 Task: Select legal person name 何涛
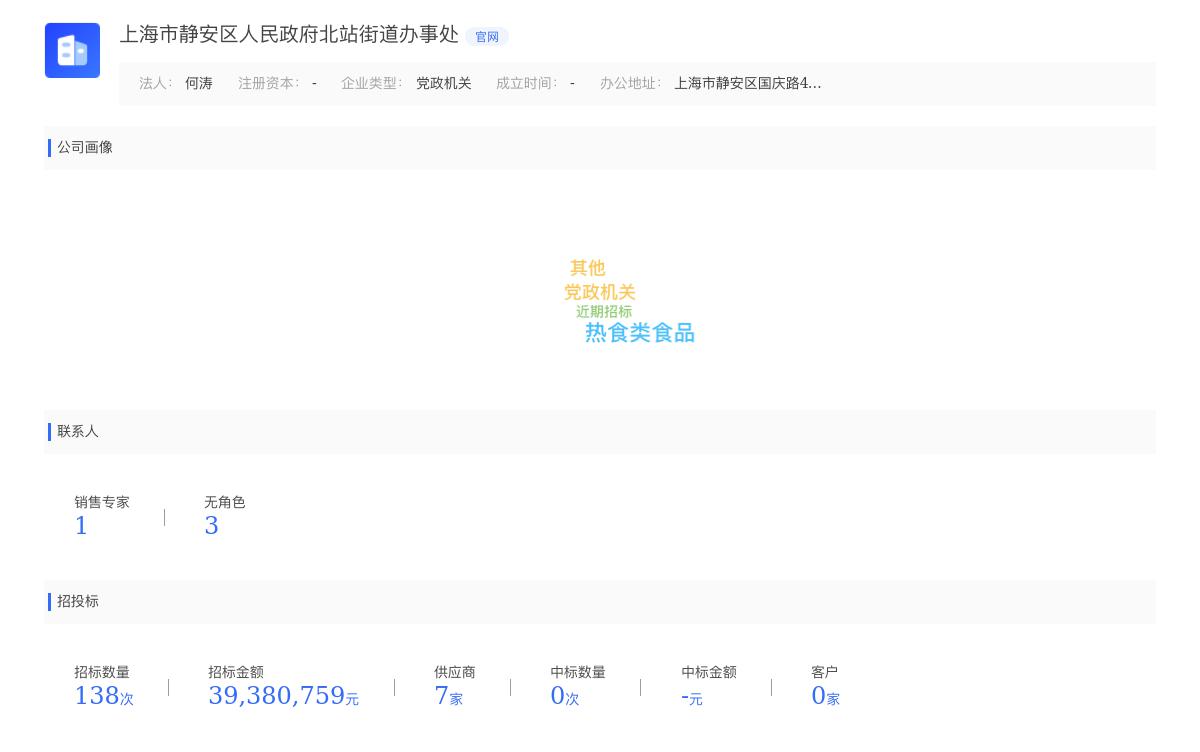[x=199, y=84]
